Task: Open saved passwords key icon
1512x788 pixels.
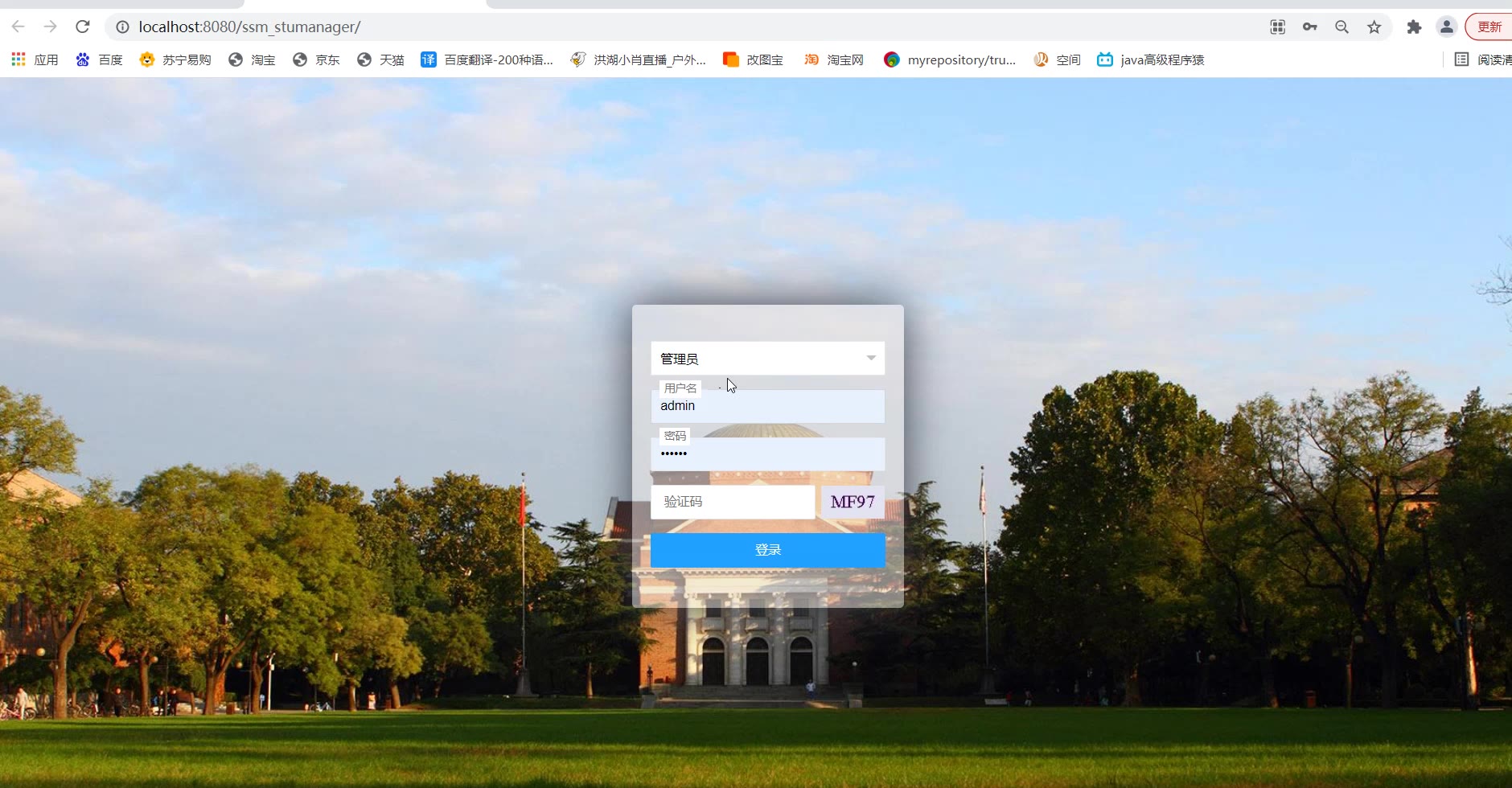Action: 1309,27
